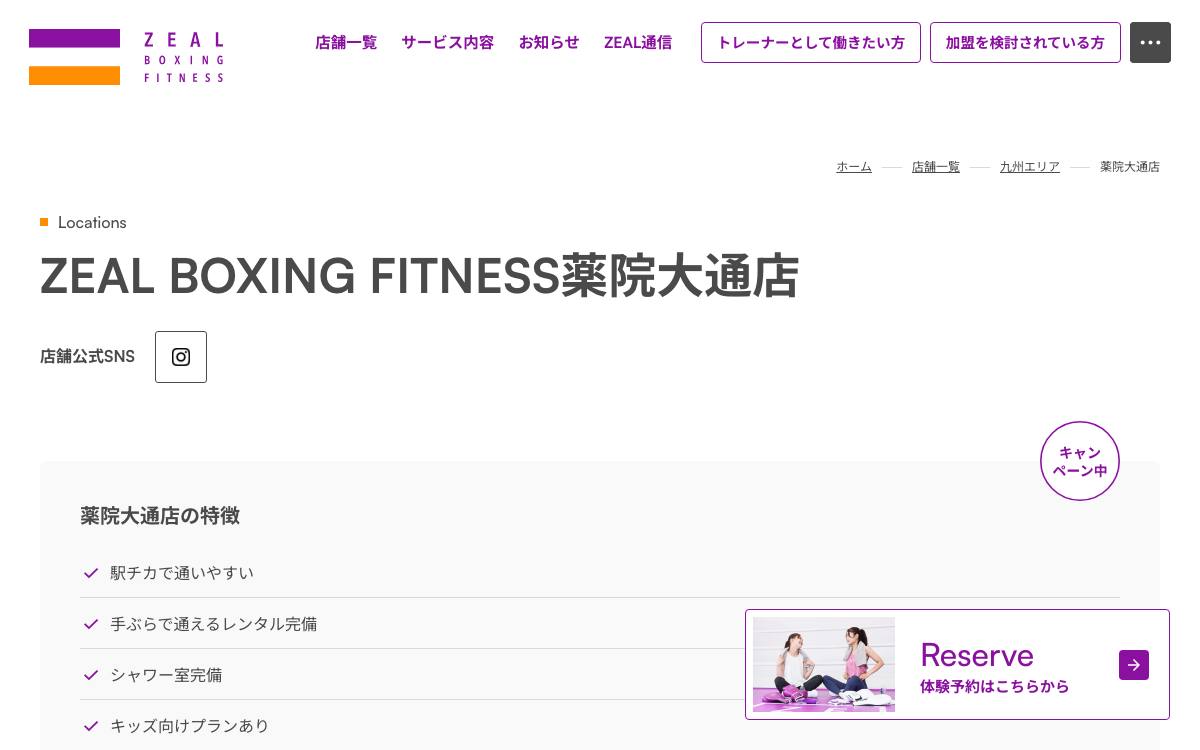Click the checkmark beside 駅チカで通いやすい
Screen dimensions: 1200x750
pyautogui.click(x=91, y=573)
